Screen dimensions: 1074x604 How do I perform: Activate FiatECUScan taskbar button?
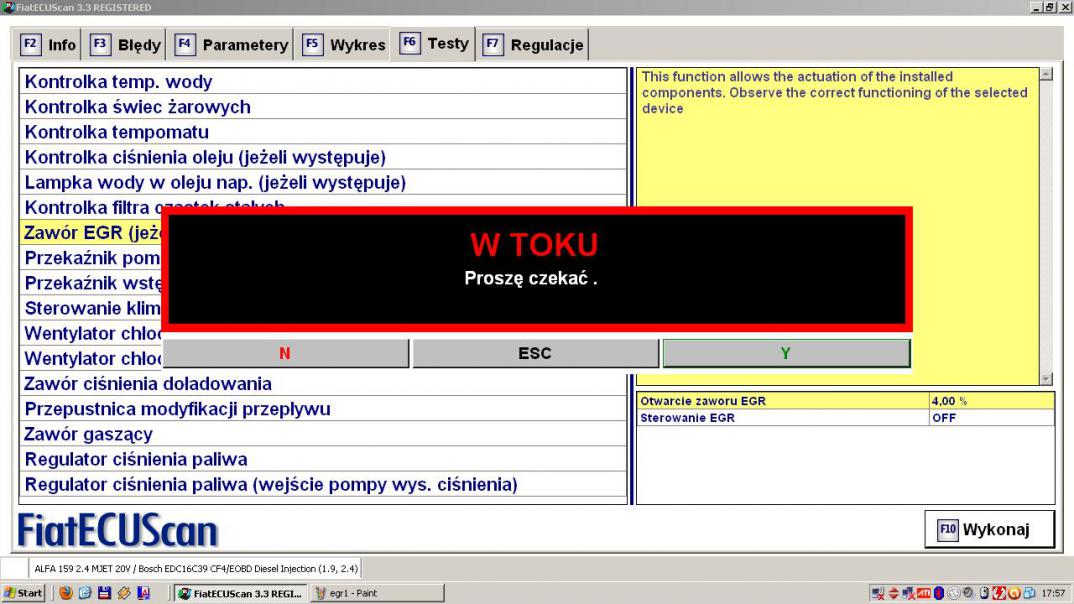coord(240,593)
